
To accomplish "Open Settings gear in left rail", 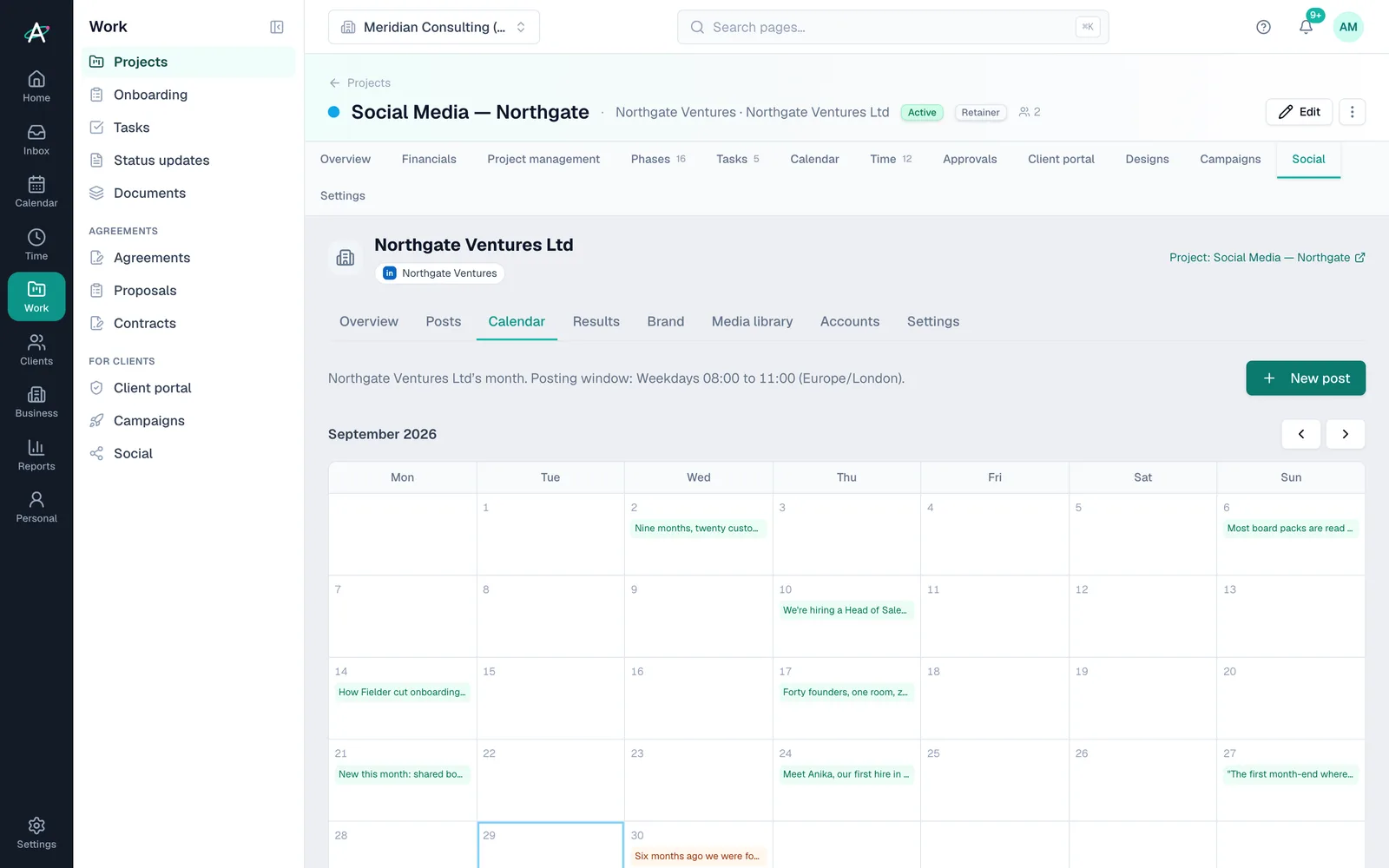I will (x=36, y=833).
